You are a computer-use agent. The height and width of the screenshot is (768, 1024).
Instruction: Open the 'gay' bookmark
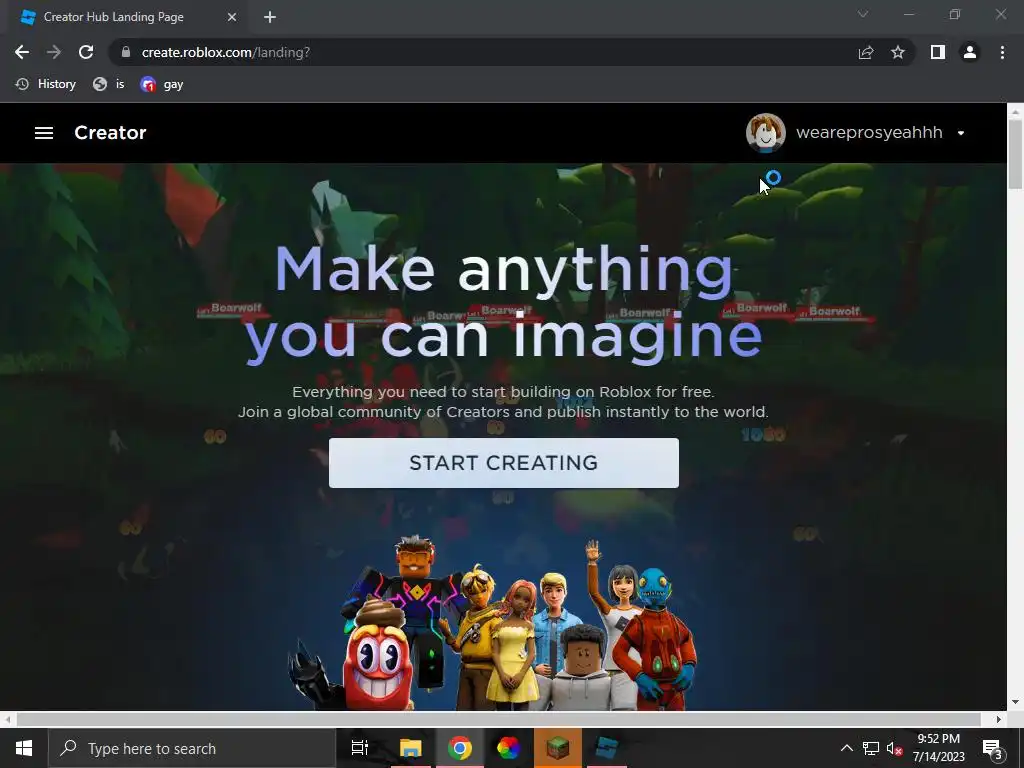coord(162,84)
